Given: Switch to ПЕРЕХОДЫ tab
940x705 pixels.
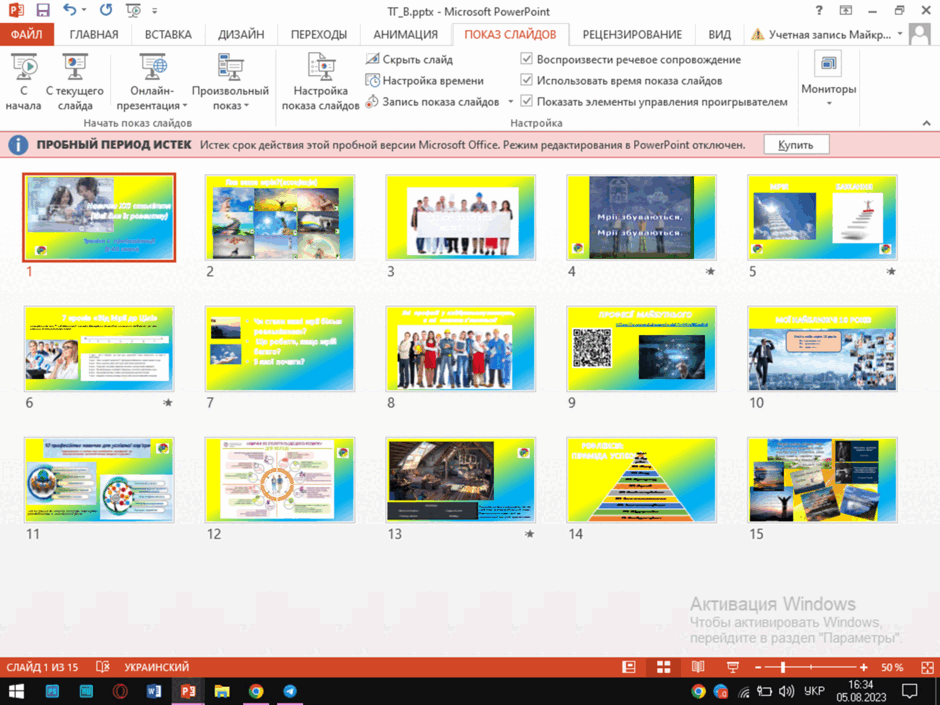Looking at the screenshot, I should click(319, 34).
